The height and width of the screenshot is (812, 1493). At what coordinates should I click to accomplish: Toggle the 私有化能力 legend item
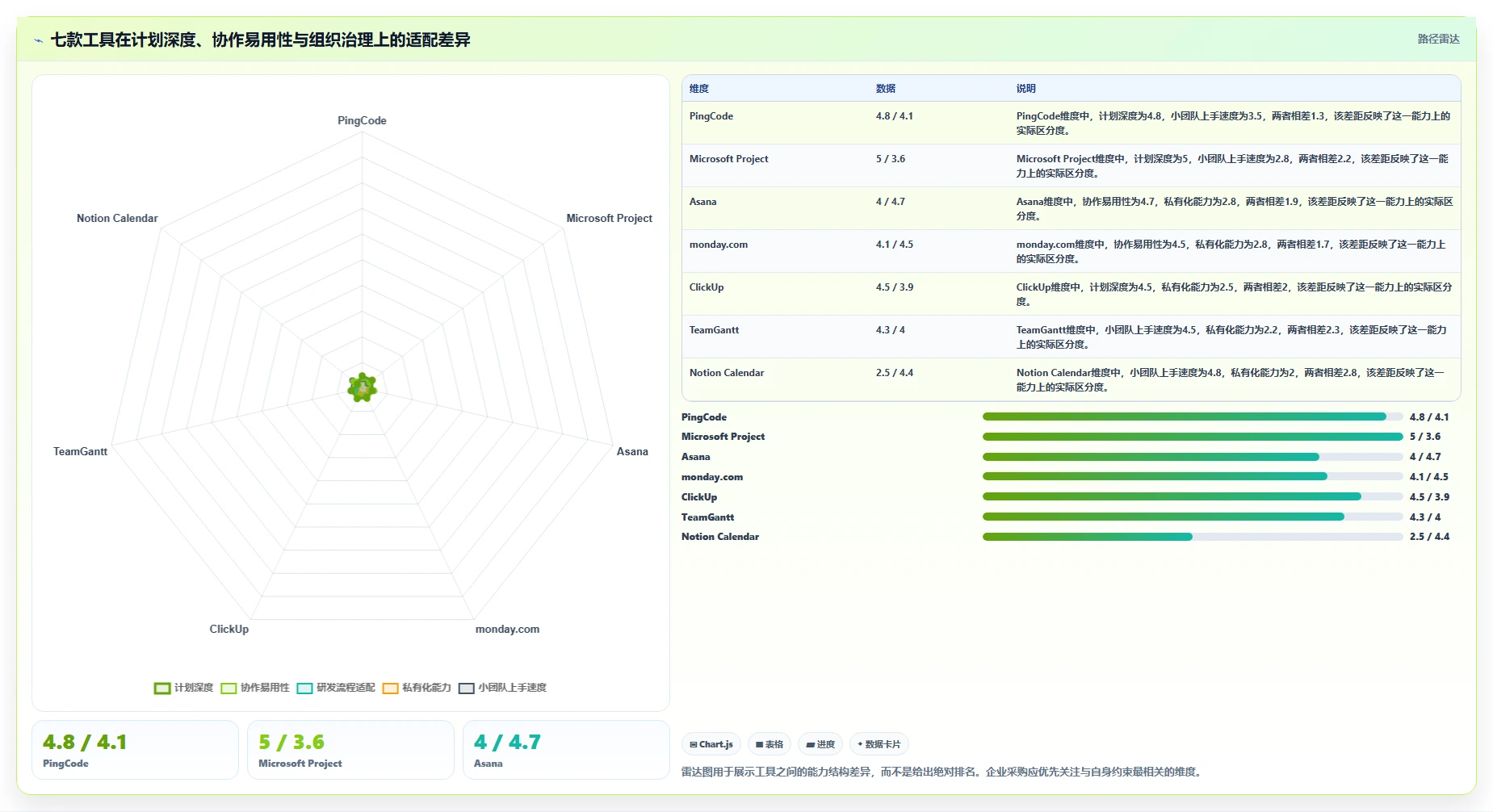[x=417, y=688]
